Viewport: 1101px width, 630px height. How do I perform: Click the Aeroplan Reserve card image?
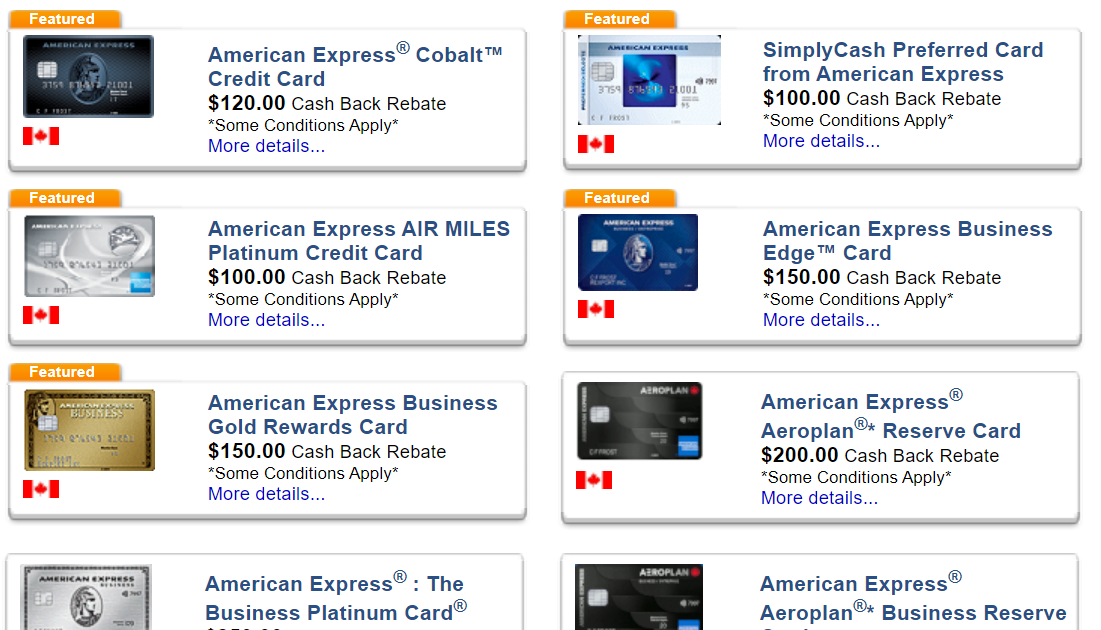click(x=639, y=421)
